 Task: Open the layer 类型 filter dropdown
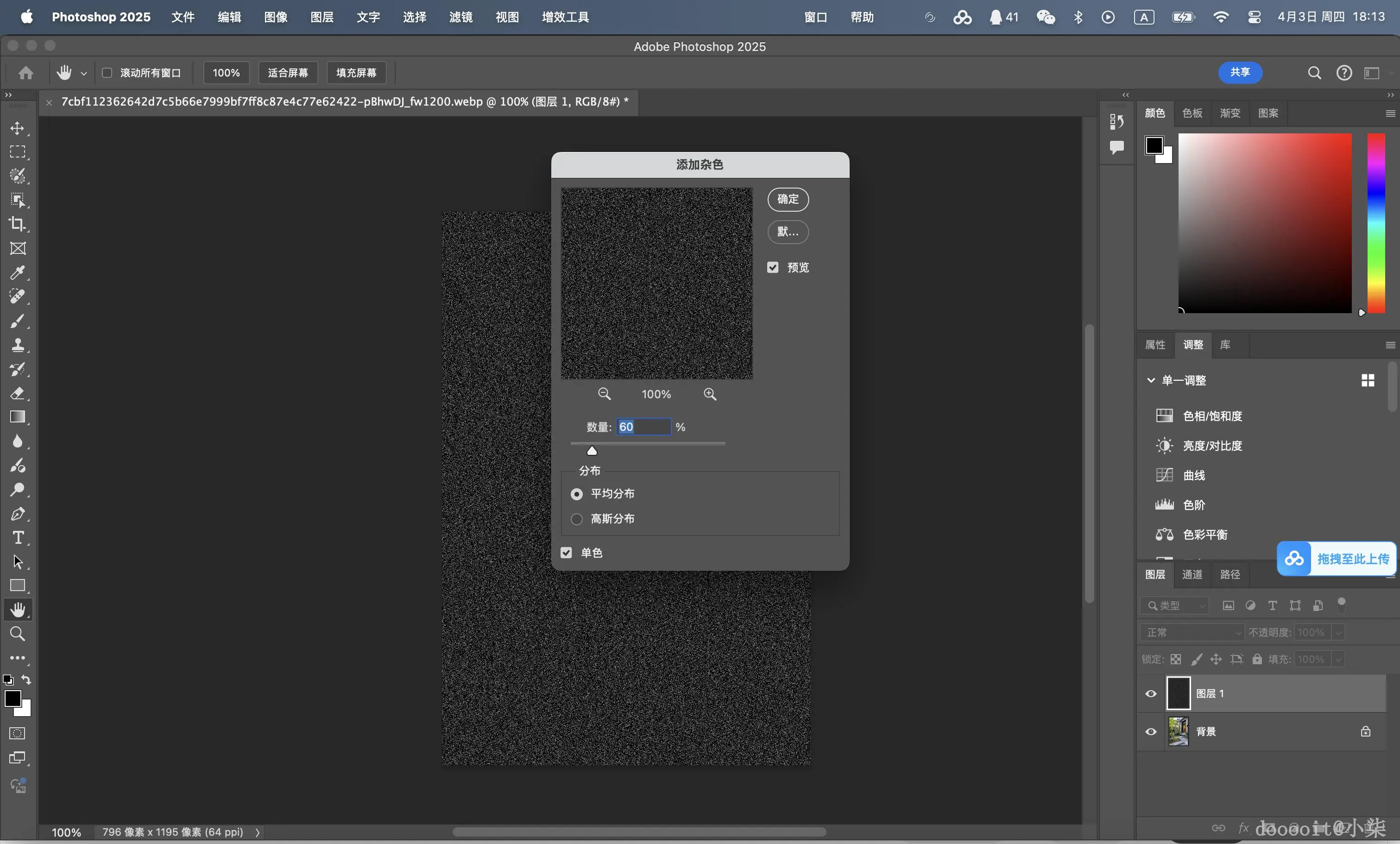point(1174,605)
